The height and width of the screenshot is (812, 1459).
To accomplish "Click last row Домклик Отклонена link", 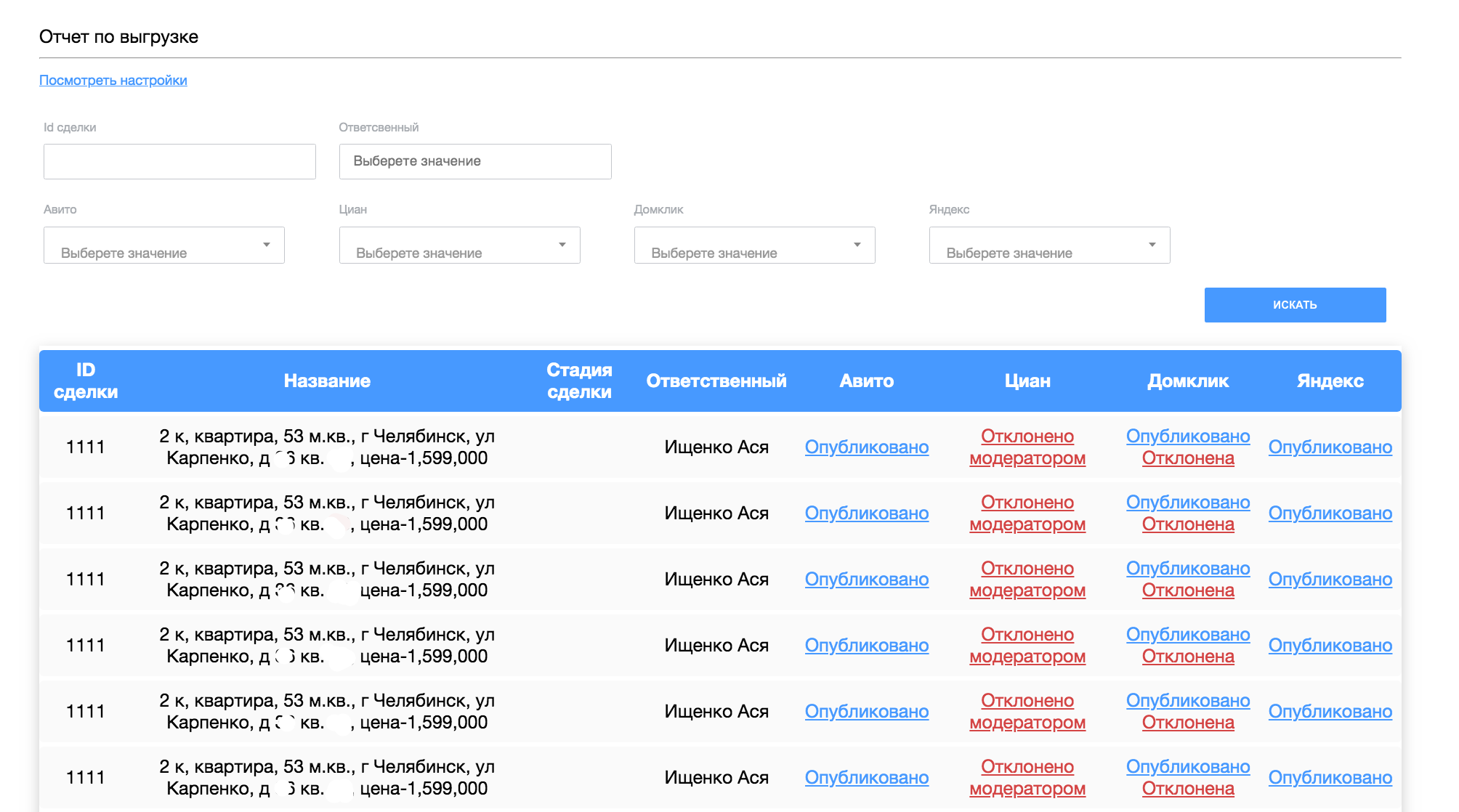I will (1187, 789).
